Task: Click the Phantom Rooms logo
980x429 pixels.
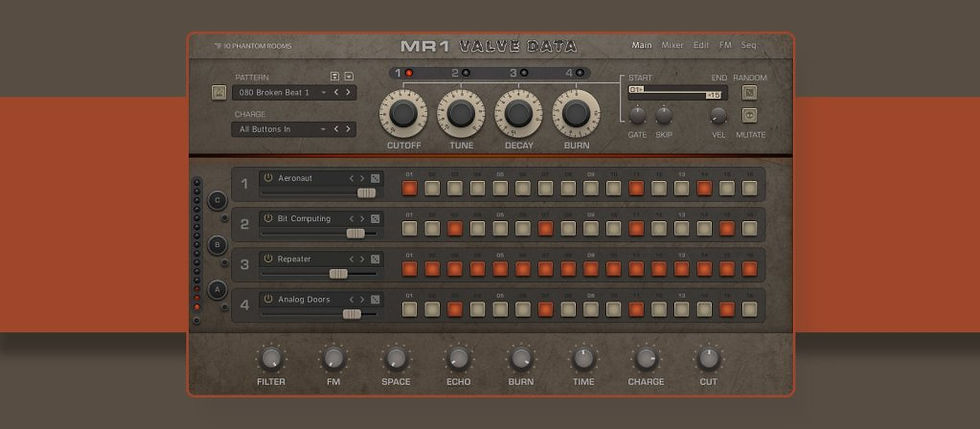Action: click(252, 46)
